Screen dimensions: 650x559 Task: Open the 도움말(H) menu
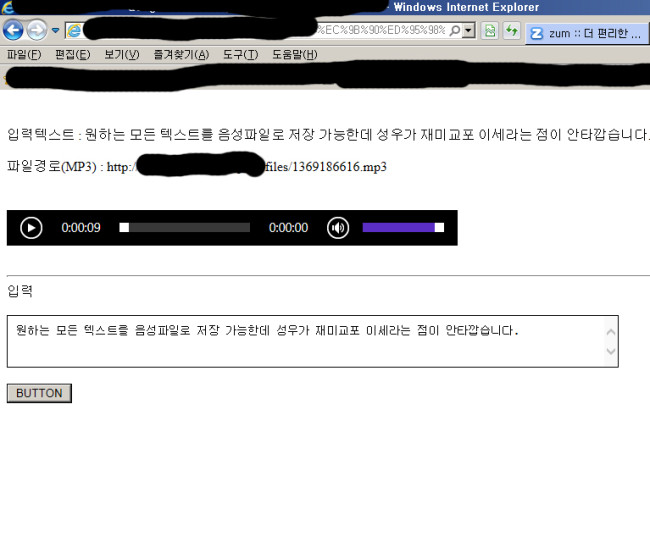(x=294, y=54)
